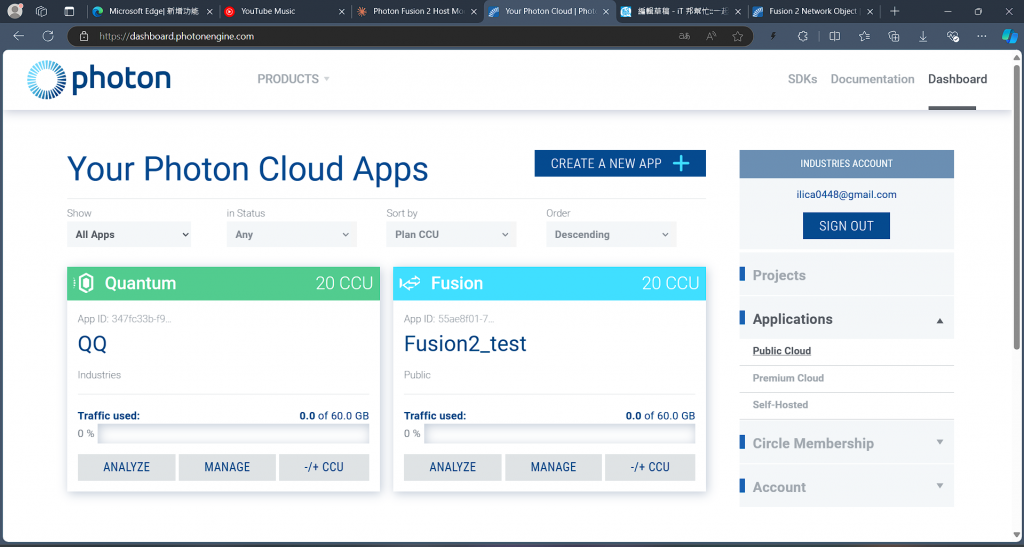Add page to favorites with star icon
The image size is (1024, 547).
pyautogui.click(x=737, y=37)
